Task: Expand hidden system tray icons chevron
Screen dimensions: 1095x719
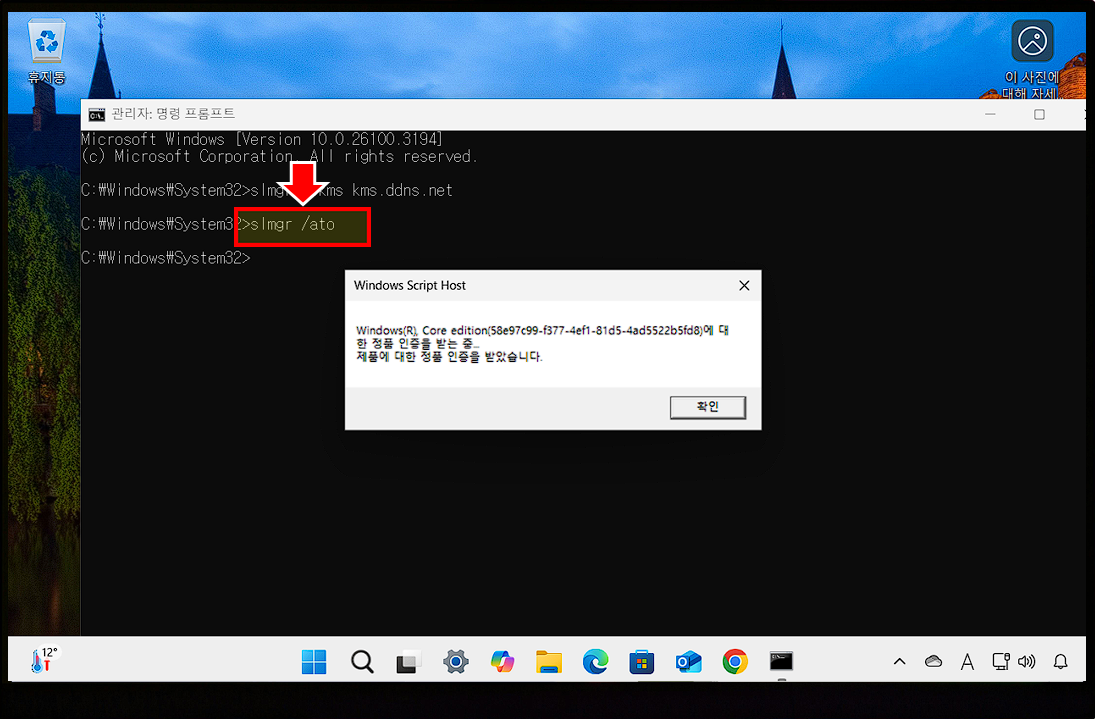Action: (899, 661)
